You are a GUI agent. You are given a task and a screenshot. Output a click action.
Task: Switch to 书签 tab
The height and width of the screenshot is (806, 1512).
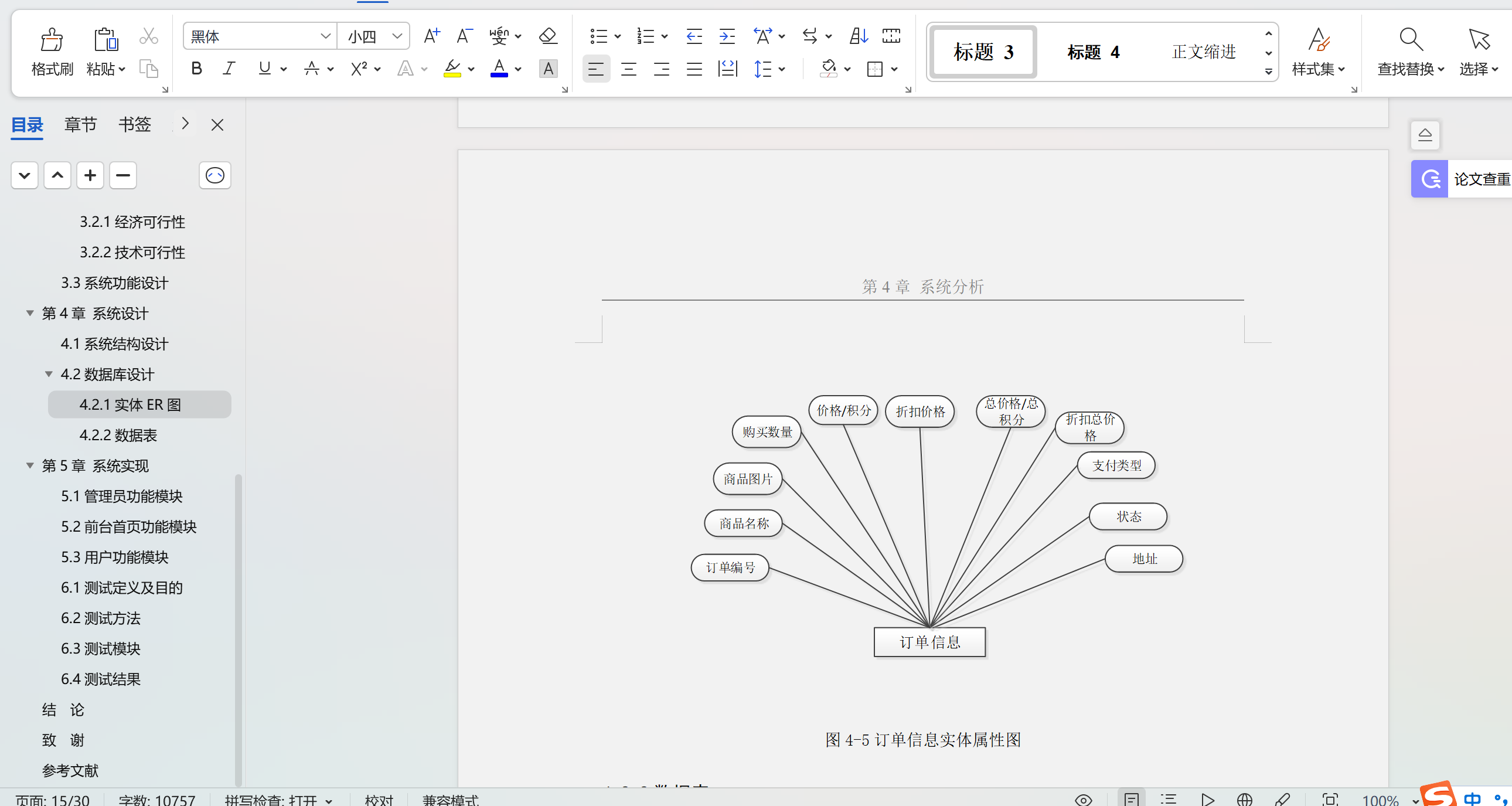tap(134, 124)
